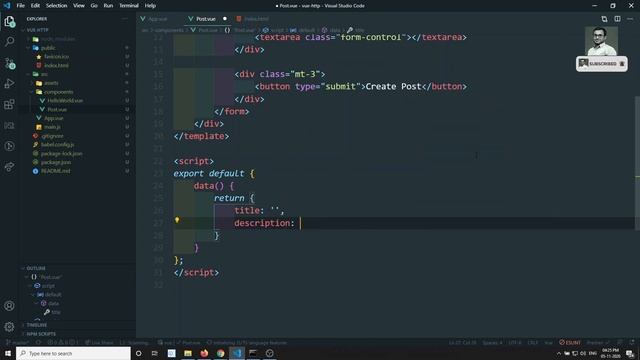Open the Edit menu
This screenshot has height=360, width=640.
point(35,6)
